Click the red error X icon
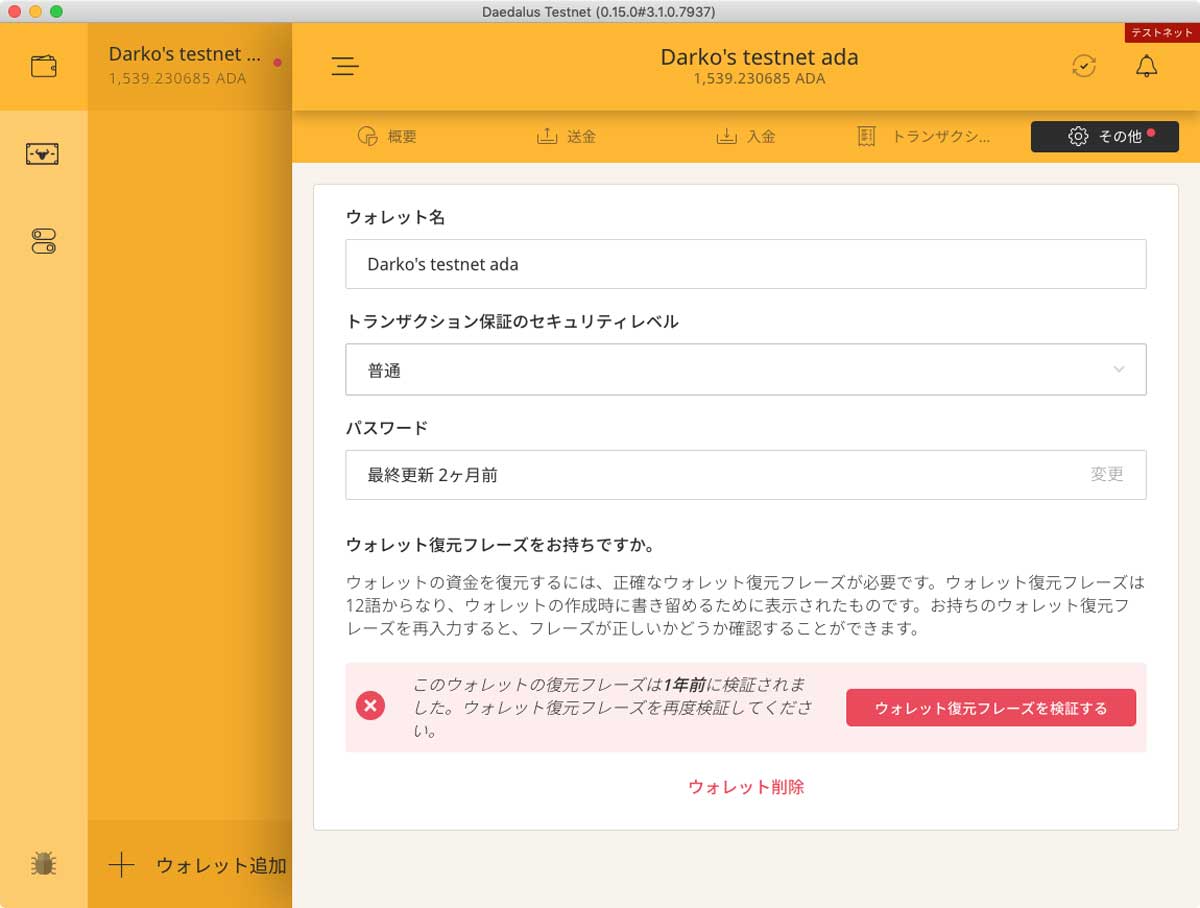1200x908 pixels. pyautogui.click(x=370, y=706)
